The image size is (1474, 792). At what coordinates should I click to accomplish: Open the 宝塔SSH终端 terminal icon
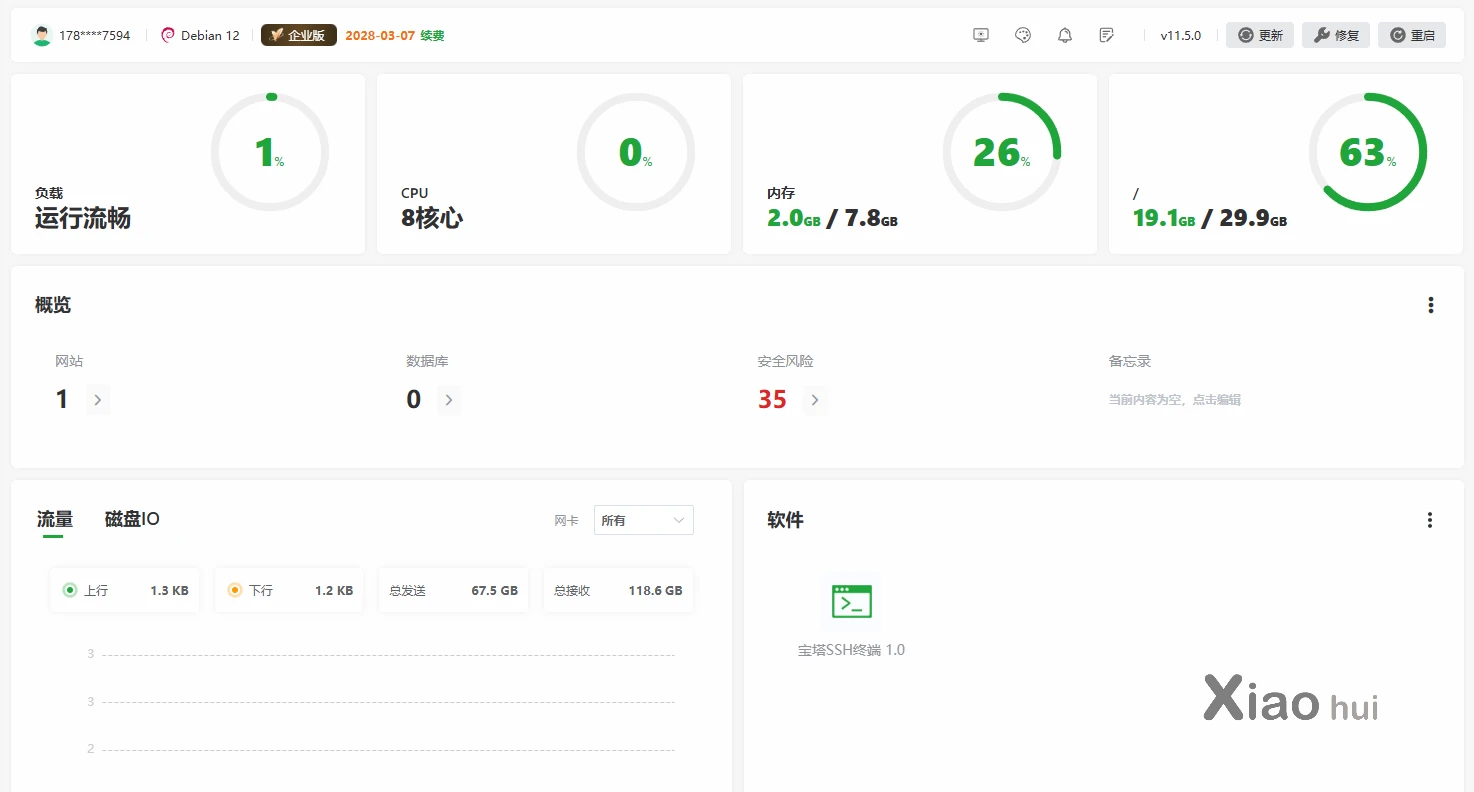(851, 602)
